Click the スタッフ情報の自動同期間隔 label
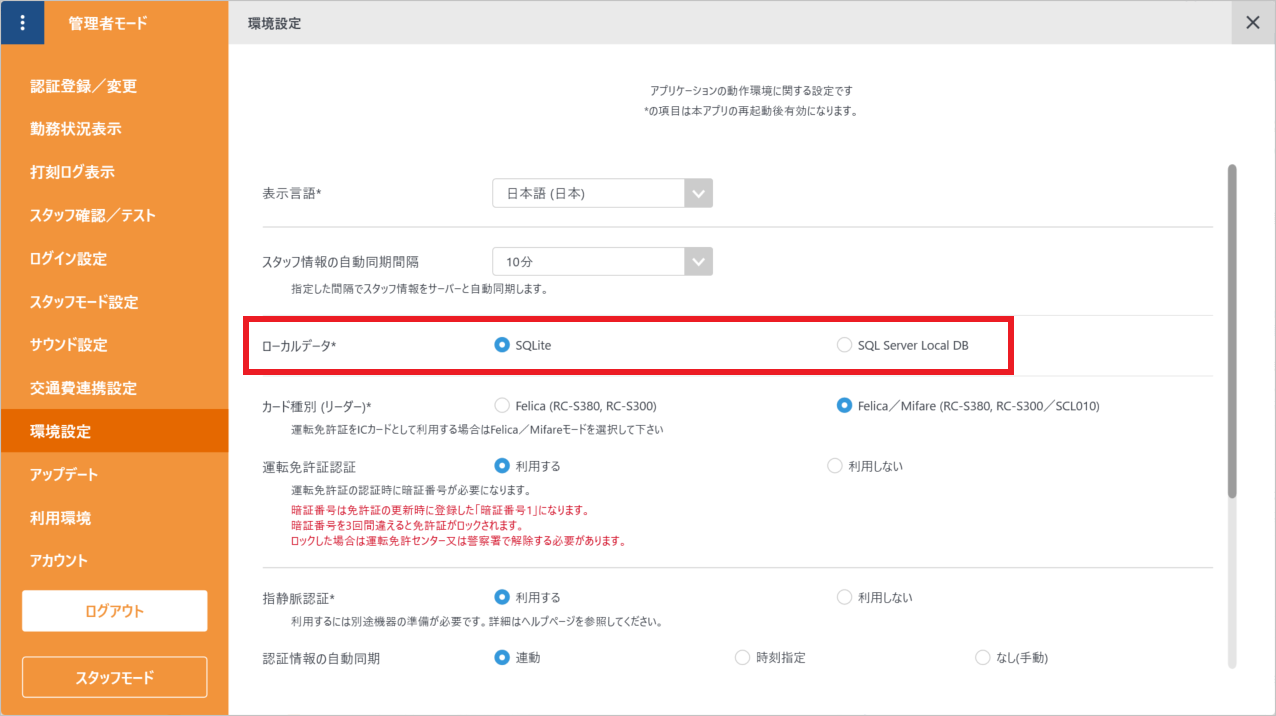Image resolution: width=1276 pixels, height=716 pixels. pyautogui.click(x=340, y=262)
